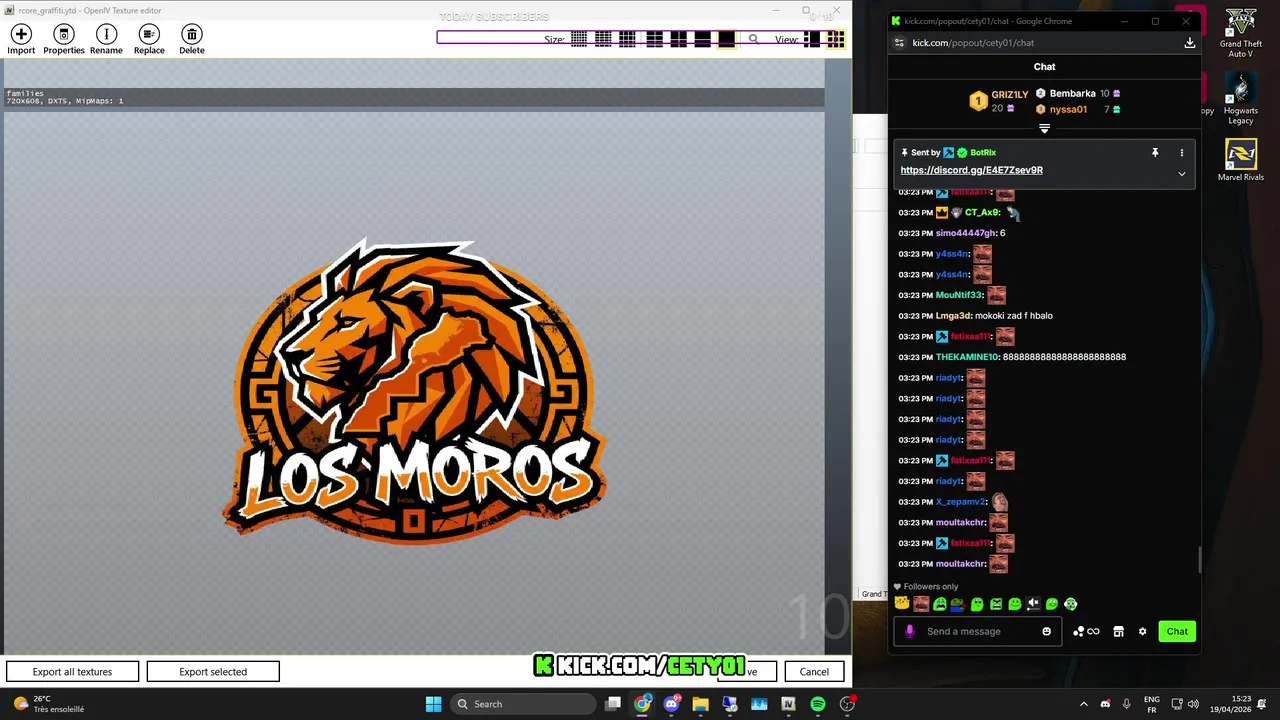Image resolution: width=1280 pixels, height=720 pixels.
Task: Unpin the pinned BotRix message
Action: pos(1155,153)
